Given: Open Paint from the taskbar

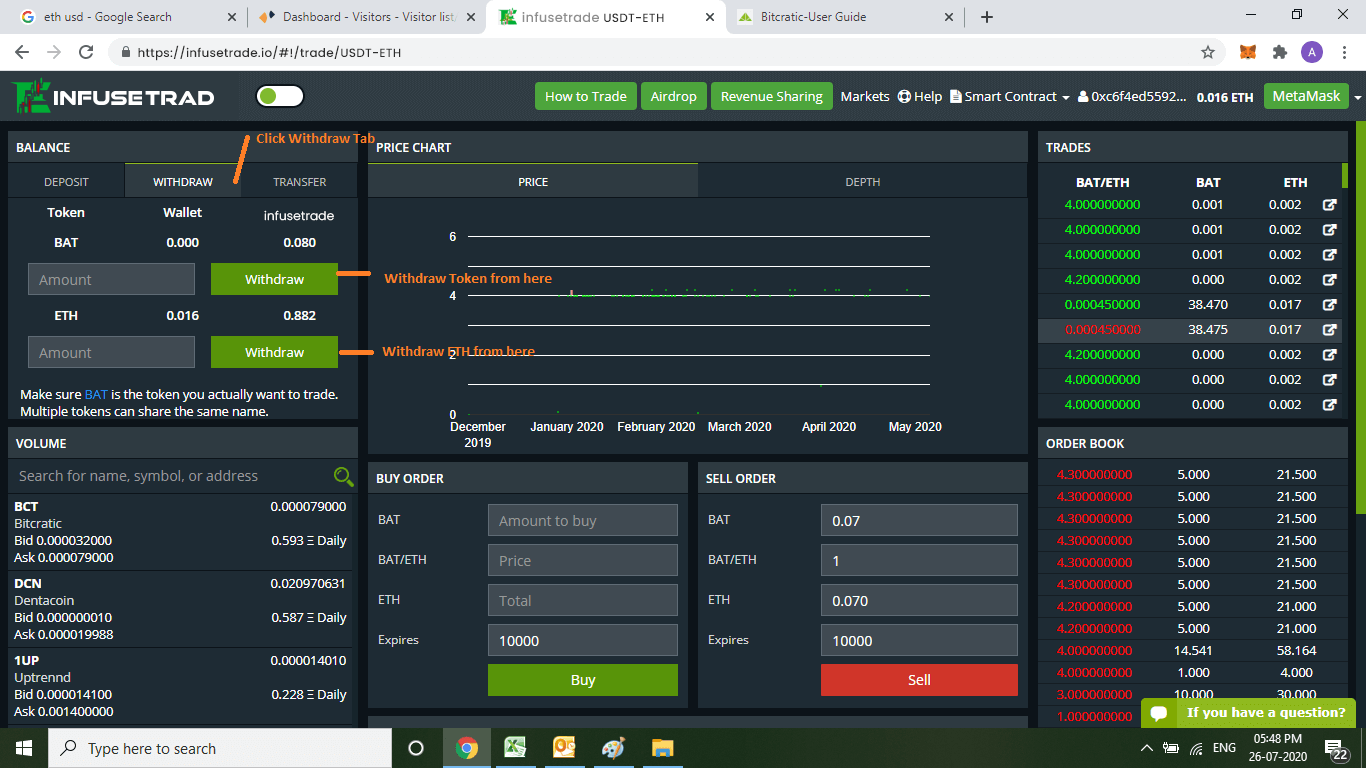Looking at the screenshot, I should click(613, 748).
